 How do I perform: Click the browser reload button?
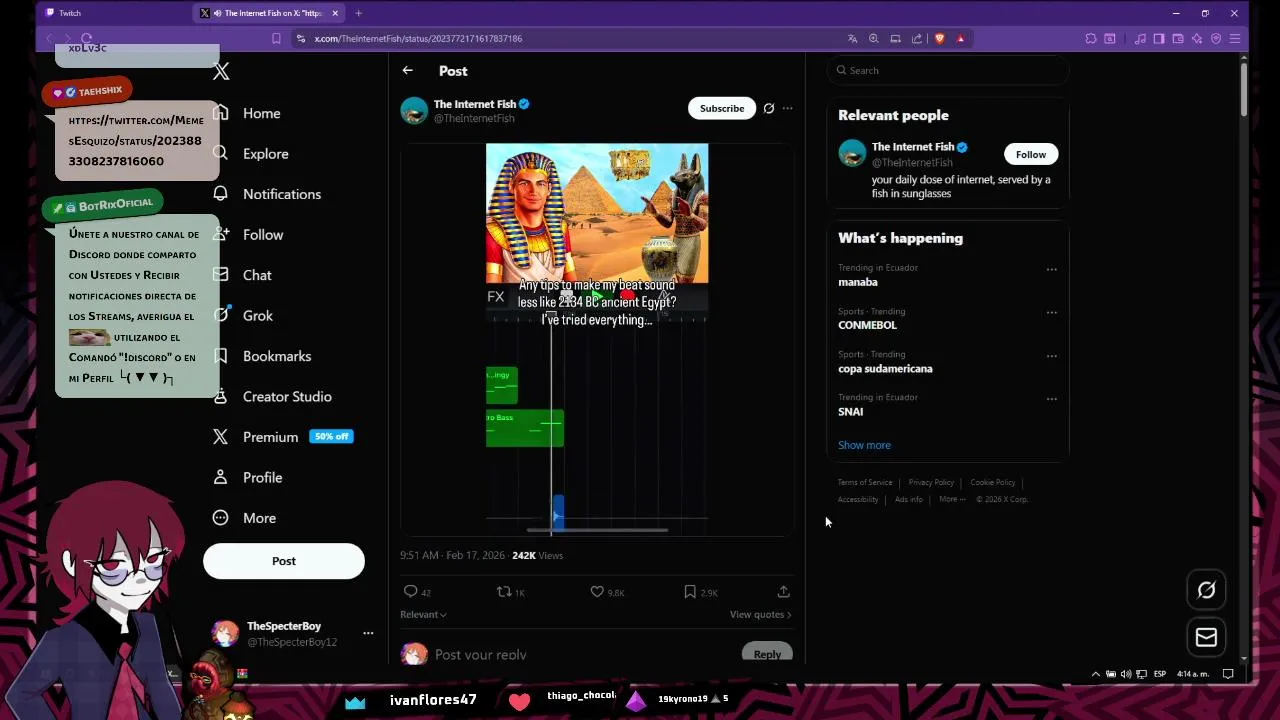(x=87, y=38)
